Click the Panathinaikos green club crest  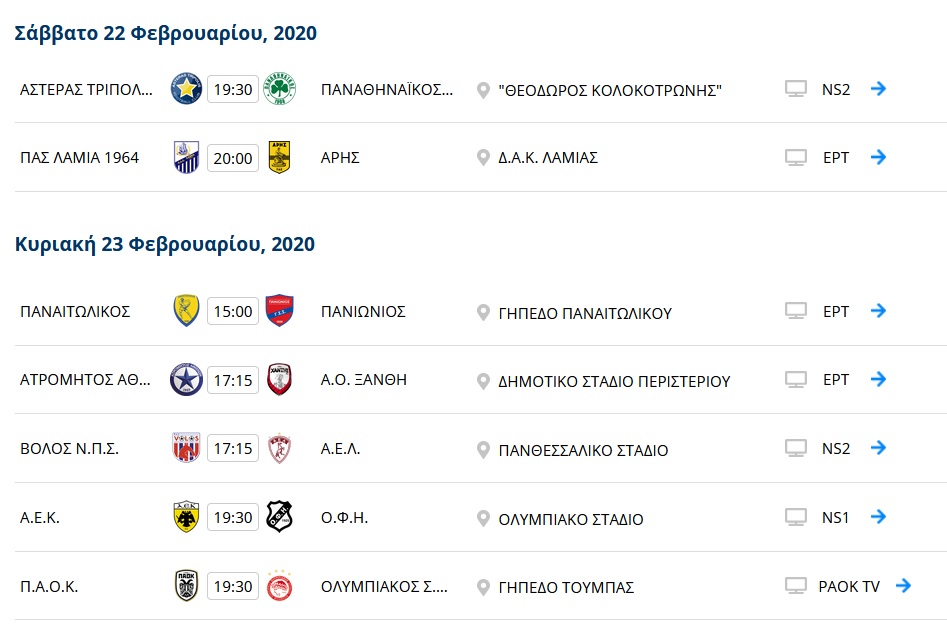coord(279,89)
